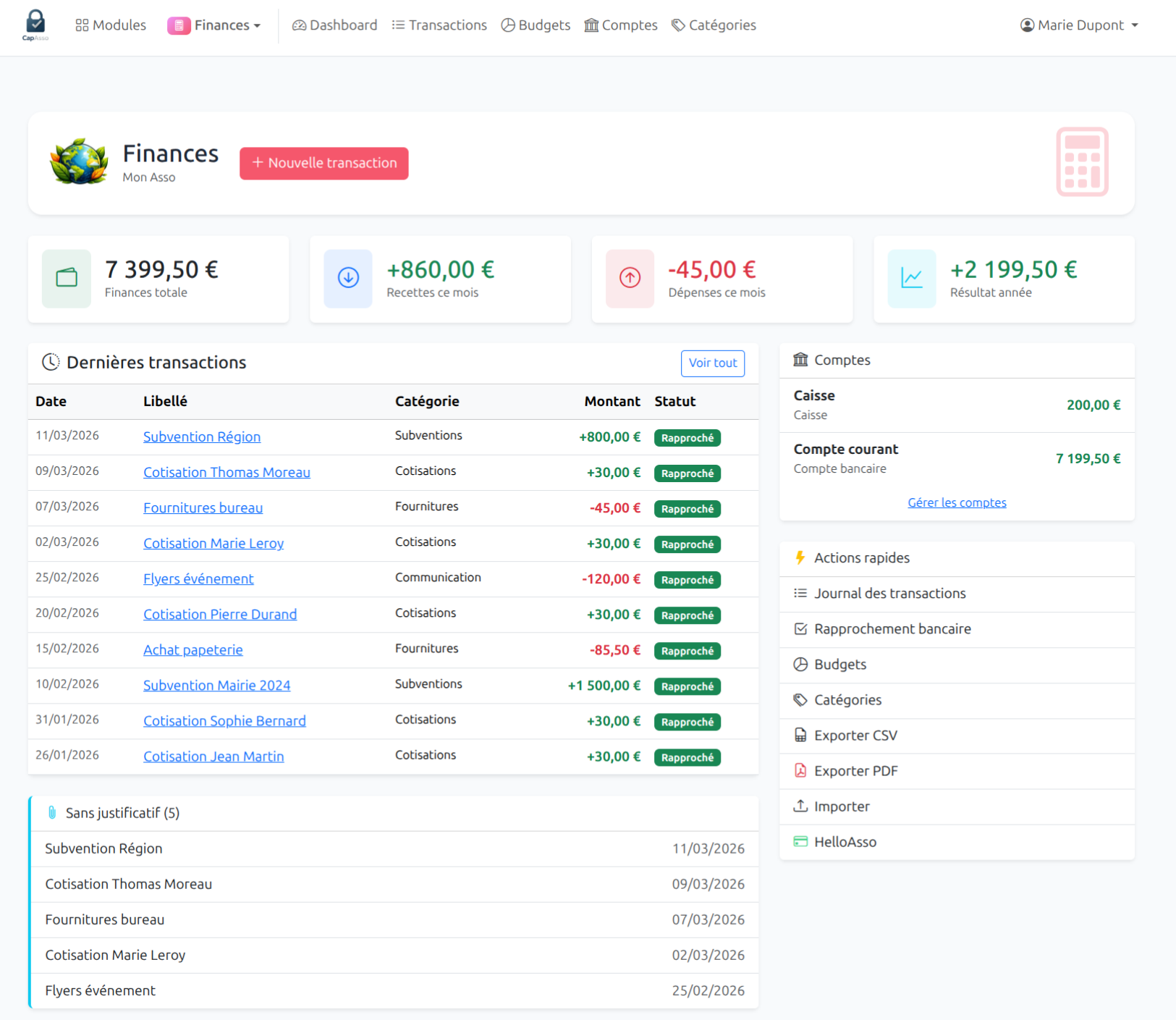Viewport: 1176px width, 1020px height.
Task: Expand the Marie Dupont account menu
Action: point(1078,25)
